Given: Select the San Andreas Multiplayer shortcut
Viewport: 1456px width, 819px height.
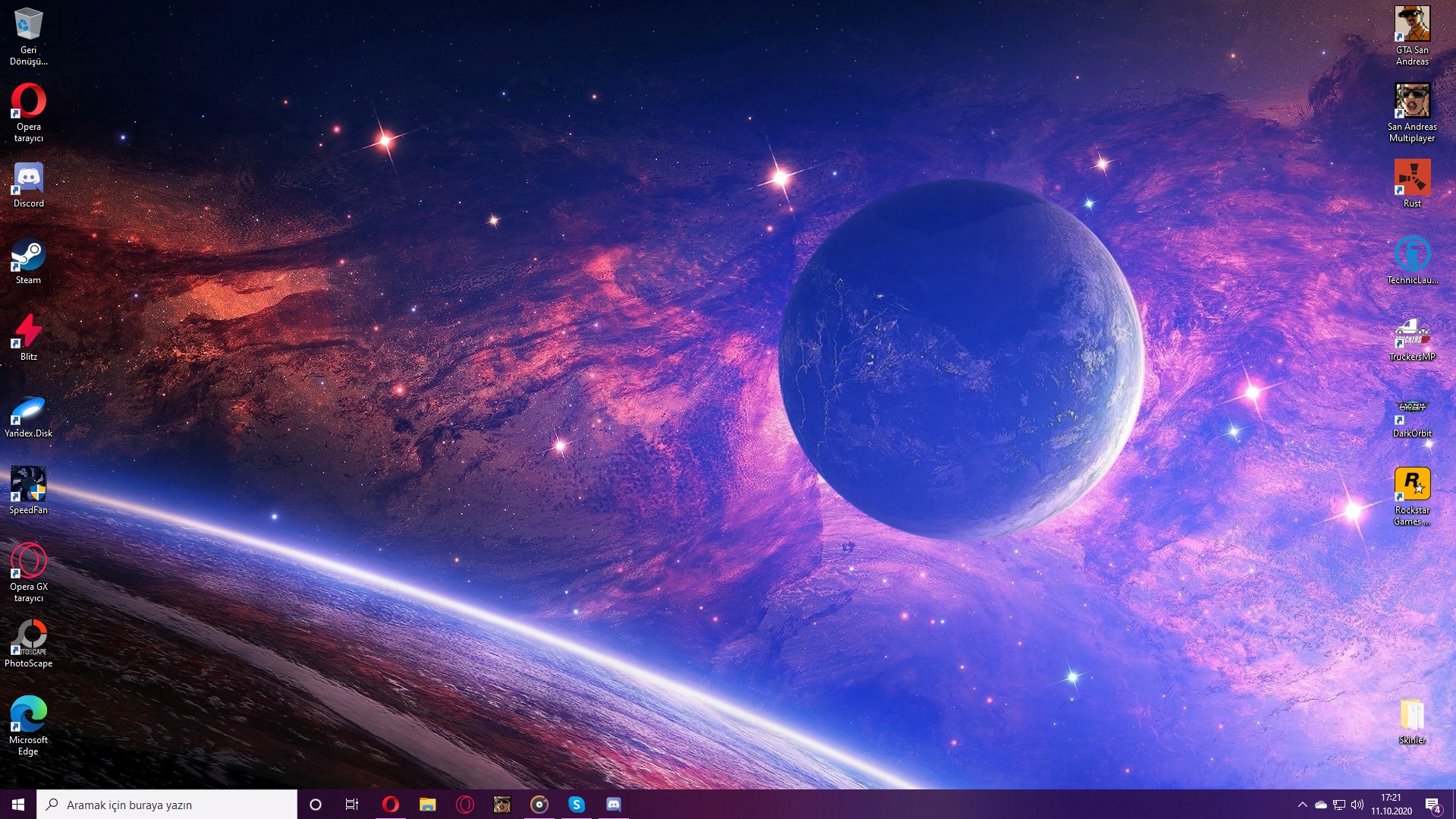Looking at the screenshot, I should point(1412,112).
